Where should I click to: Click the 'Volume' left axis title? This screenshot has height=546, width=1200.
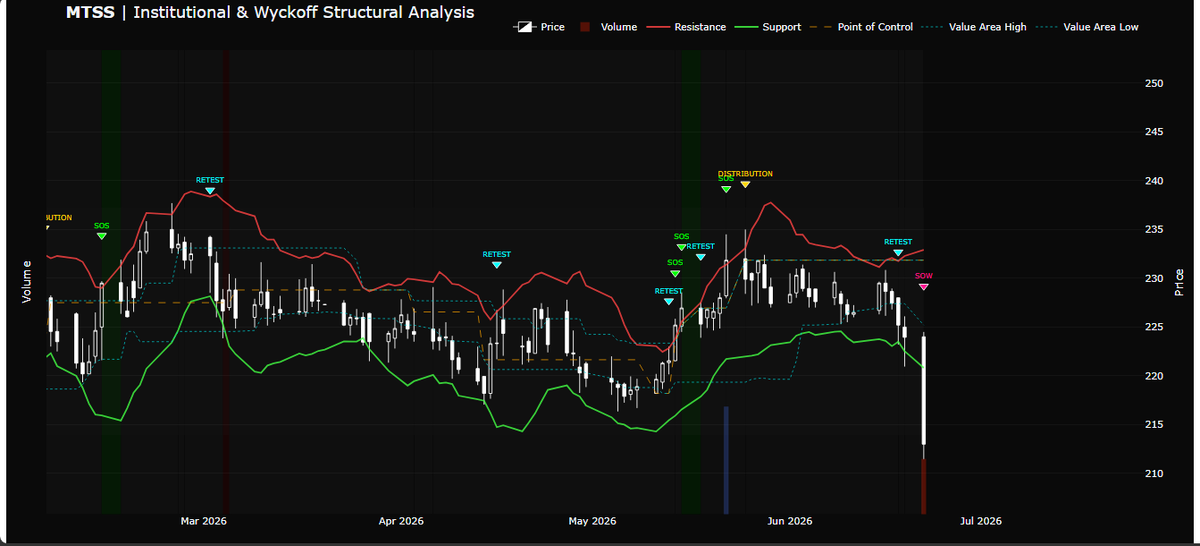(27, 282)
